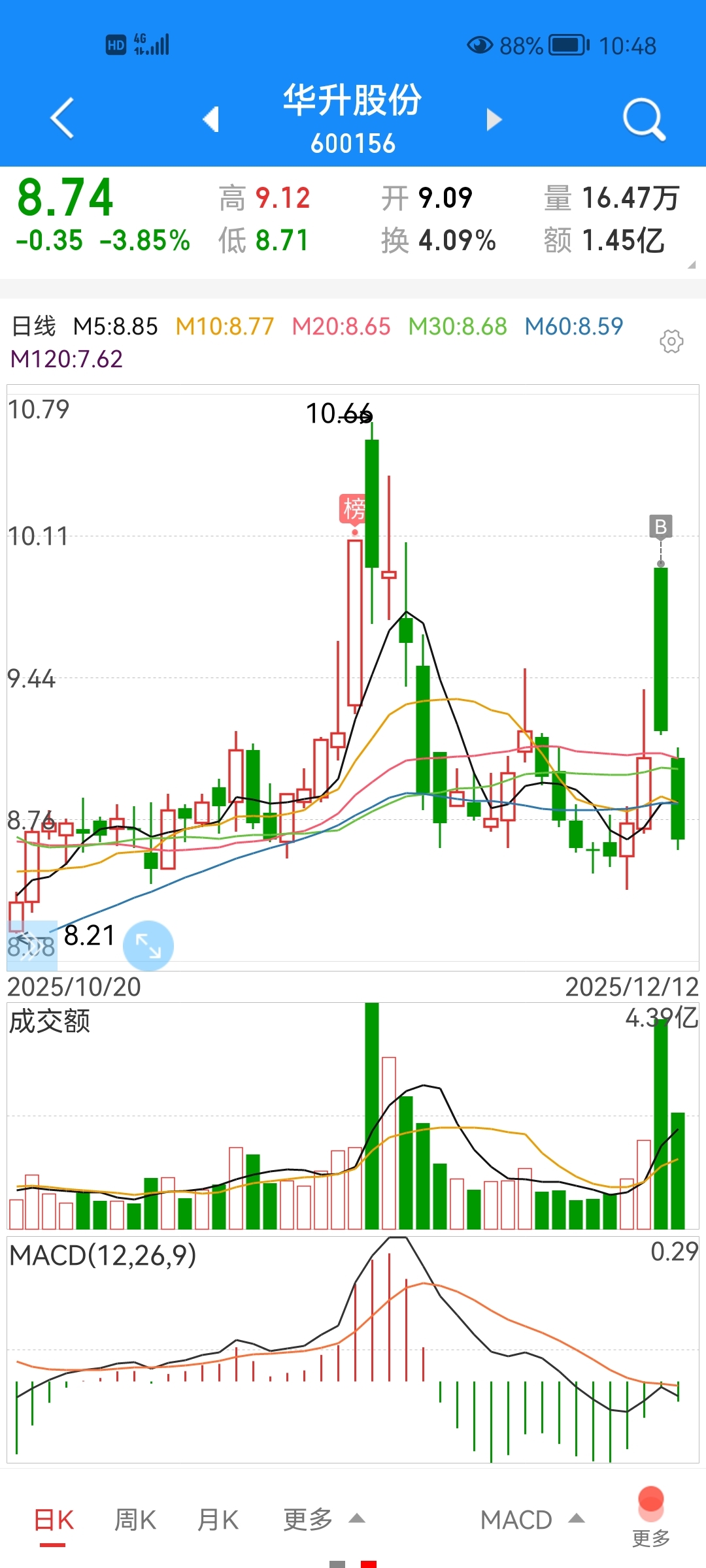Tap the 4G signal status icon
This screenshot has height=1568, width=706.
tap(152, 44)
